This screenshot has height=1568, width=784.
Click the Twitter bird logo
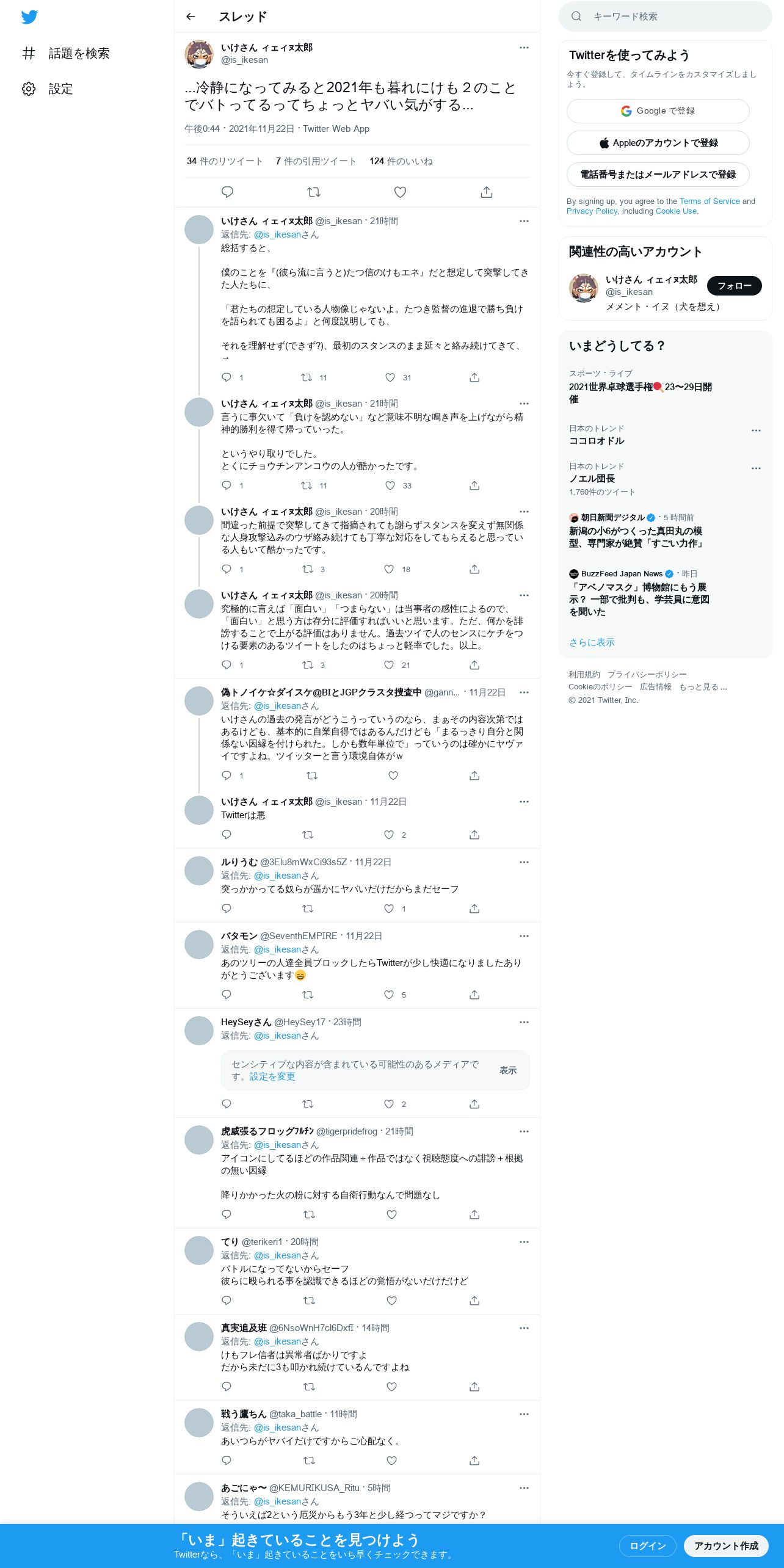[29, 17]
